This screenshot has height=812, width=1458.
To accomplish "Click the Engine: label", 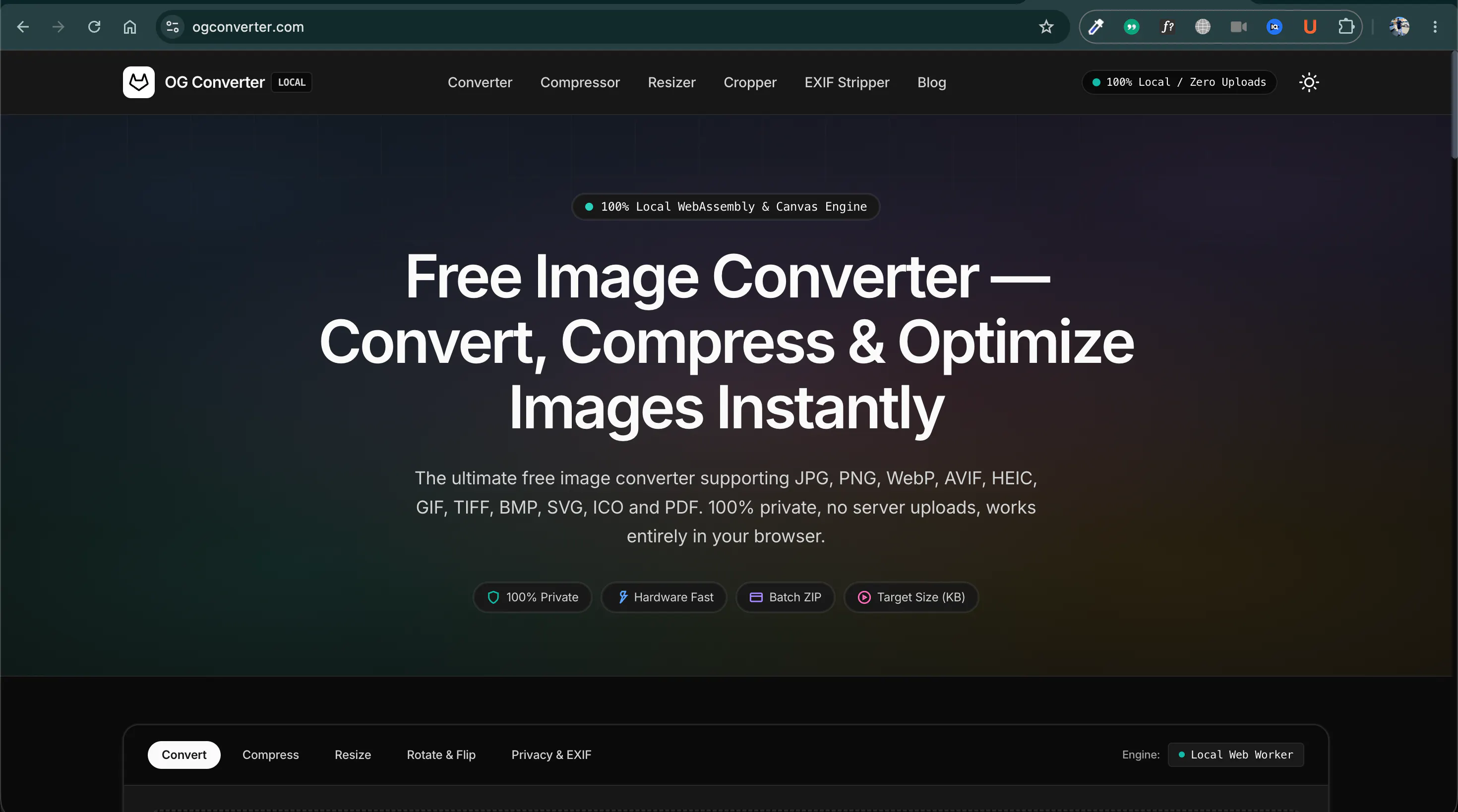I will pyautogui.click(x=1141, y=754).
